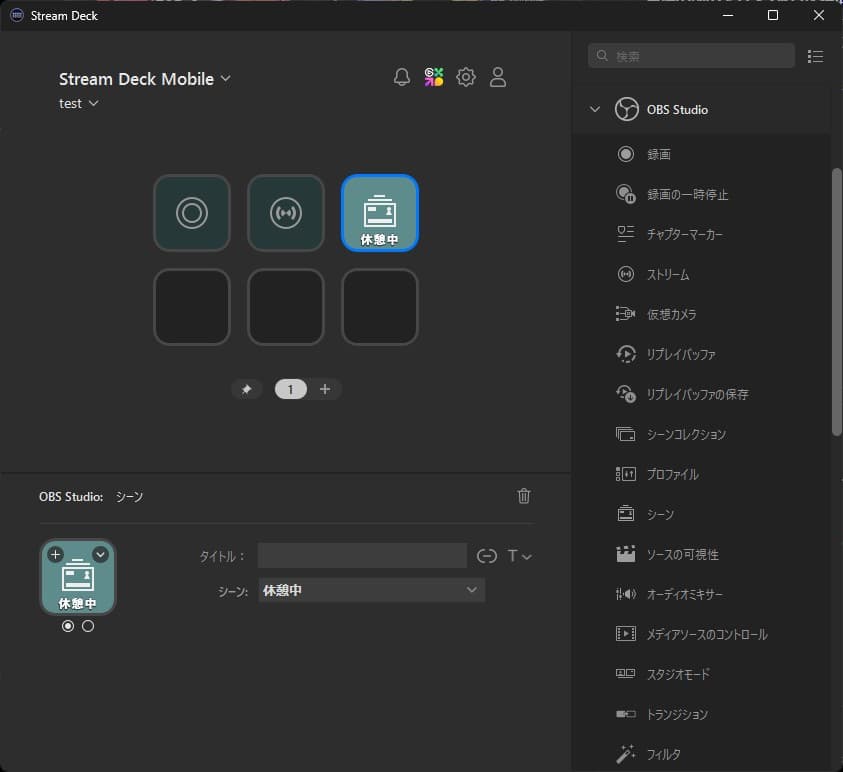Select the first state radio button
Image resolution: width=843 pixels, height=772 pixels.
click(x=68, y=626)
